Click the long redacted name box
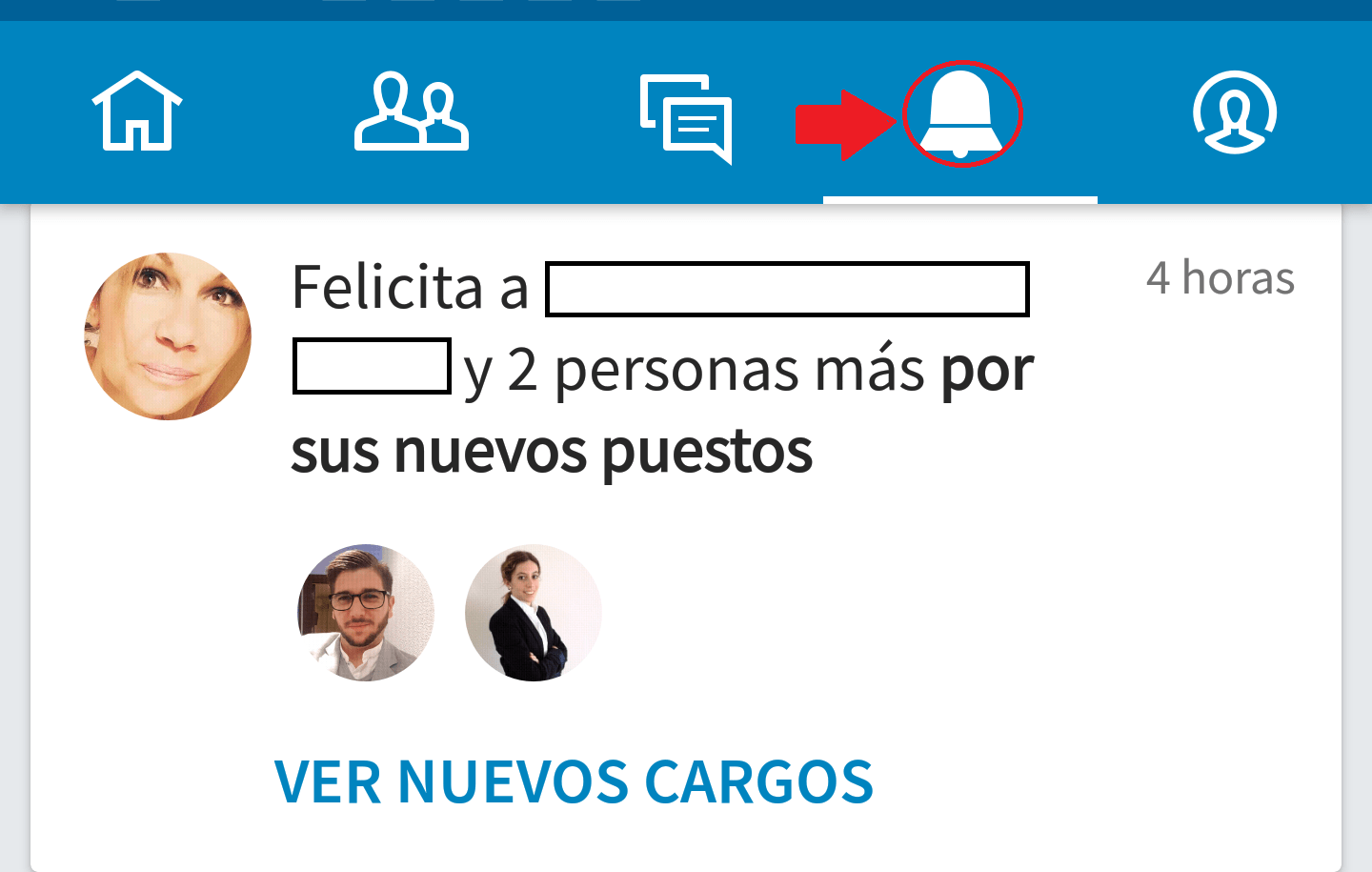This screenshot has width=1372, height=872. click(787, 289)
